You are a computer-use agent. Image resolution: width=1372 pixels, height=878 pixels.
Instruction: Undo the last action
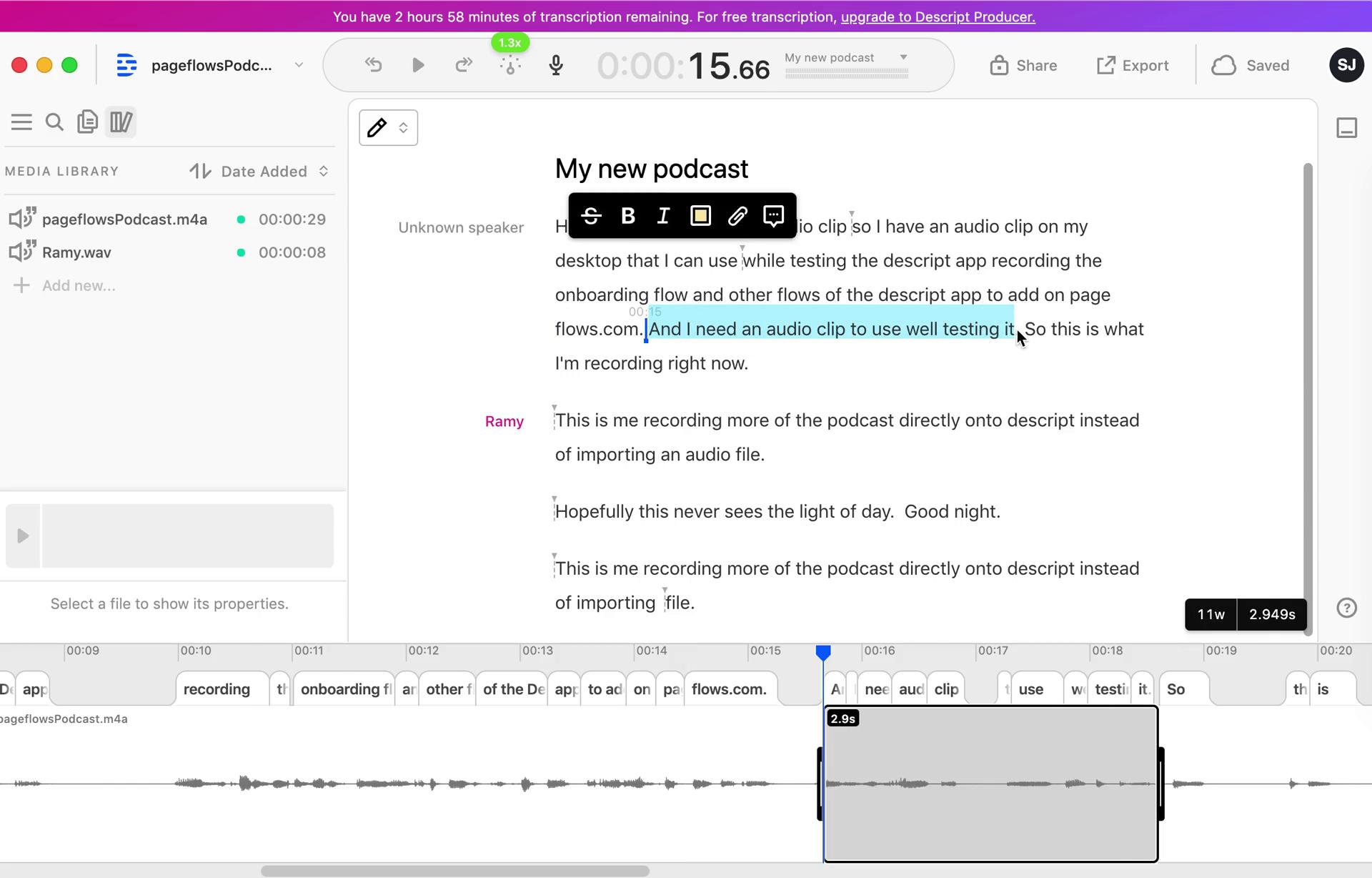pyautogui.click(x=373, y=65)
